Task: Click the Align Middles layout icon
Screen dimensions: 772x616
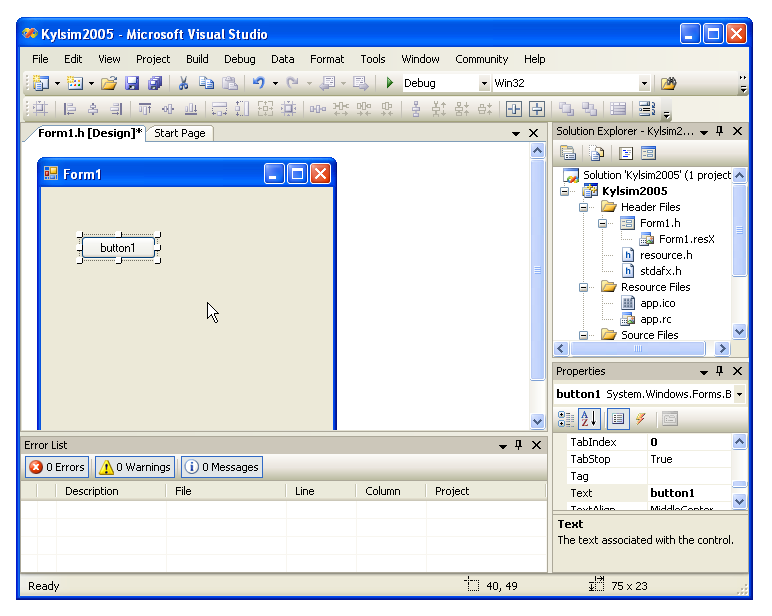Action: coord(168,109)
